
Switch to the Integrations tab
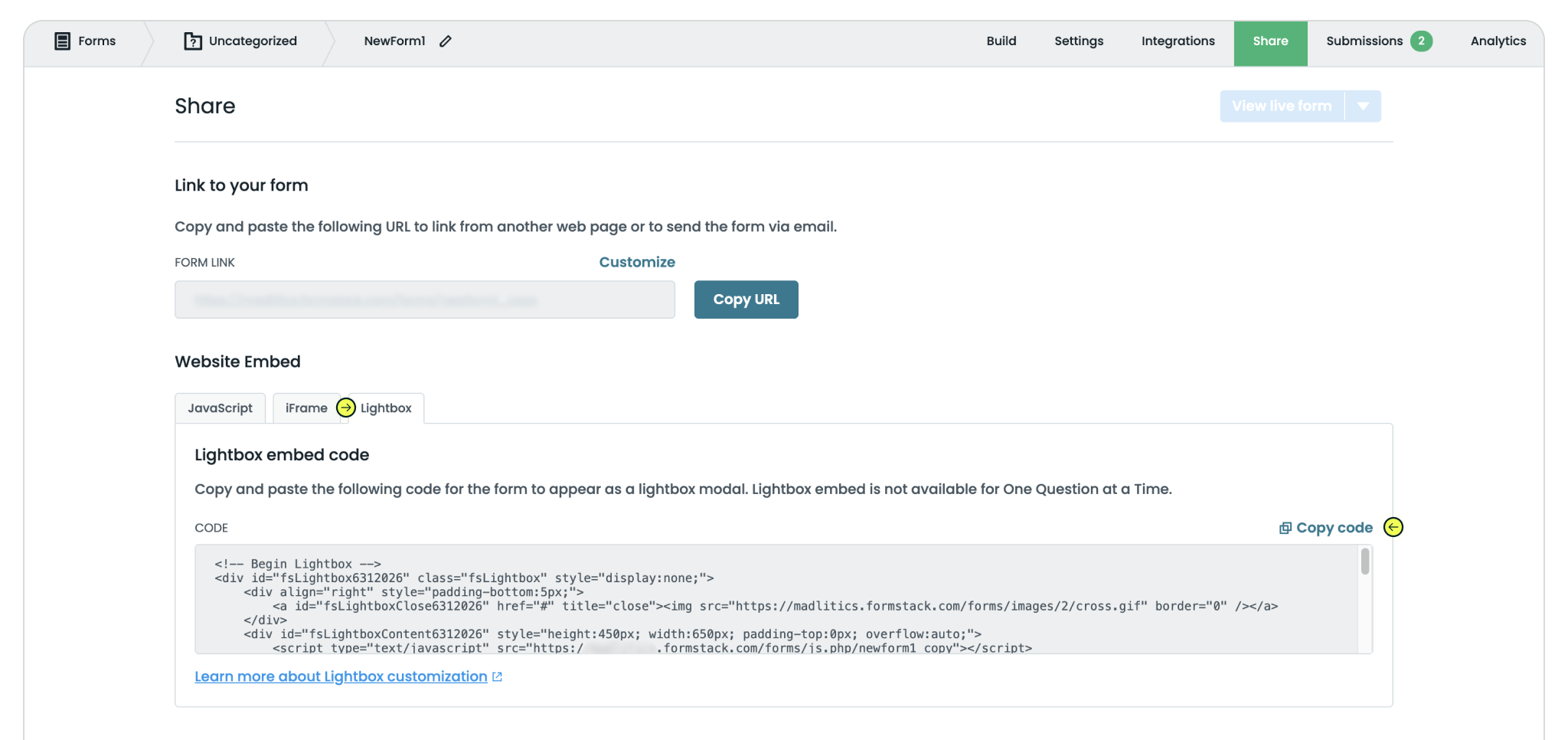[x=1178, y=41]
